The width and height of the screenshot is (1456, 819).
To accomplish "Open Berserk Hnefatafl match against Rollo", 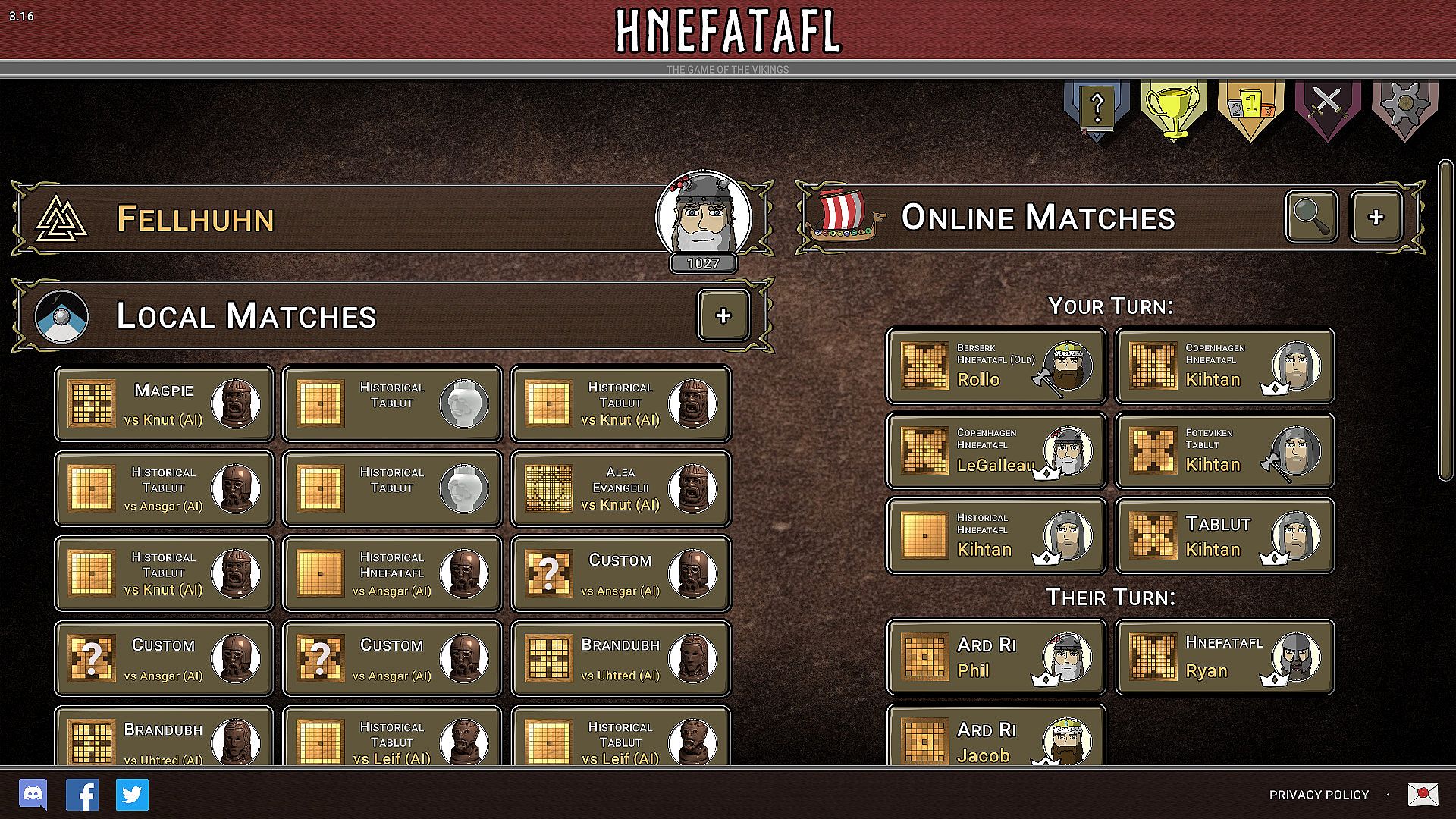I will click(x=996, y=366).
